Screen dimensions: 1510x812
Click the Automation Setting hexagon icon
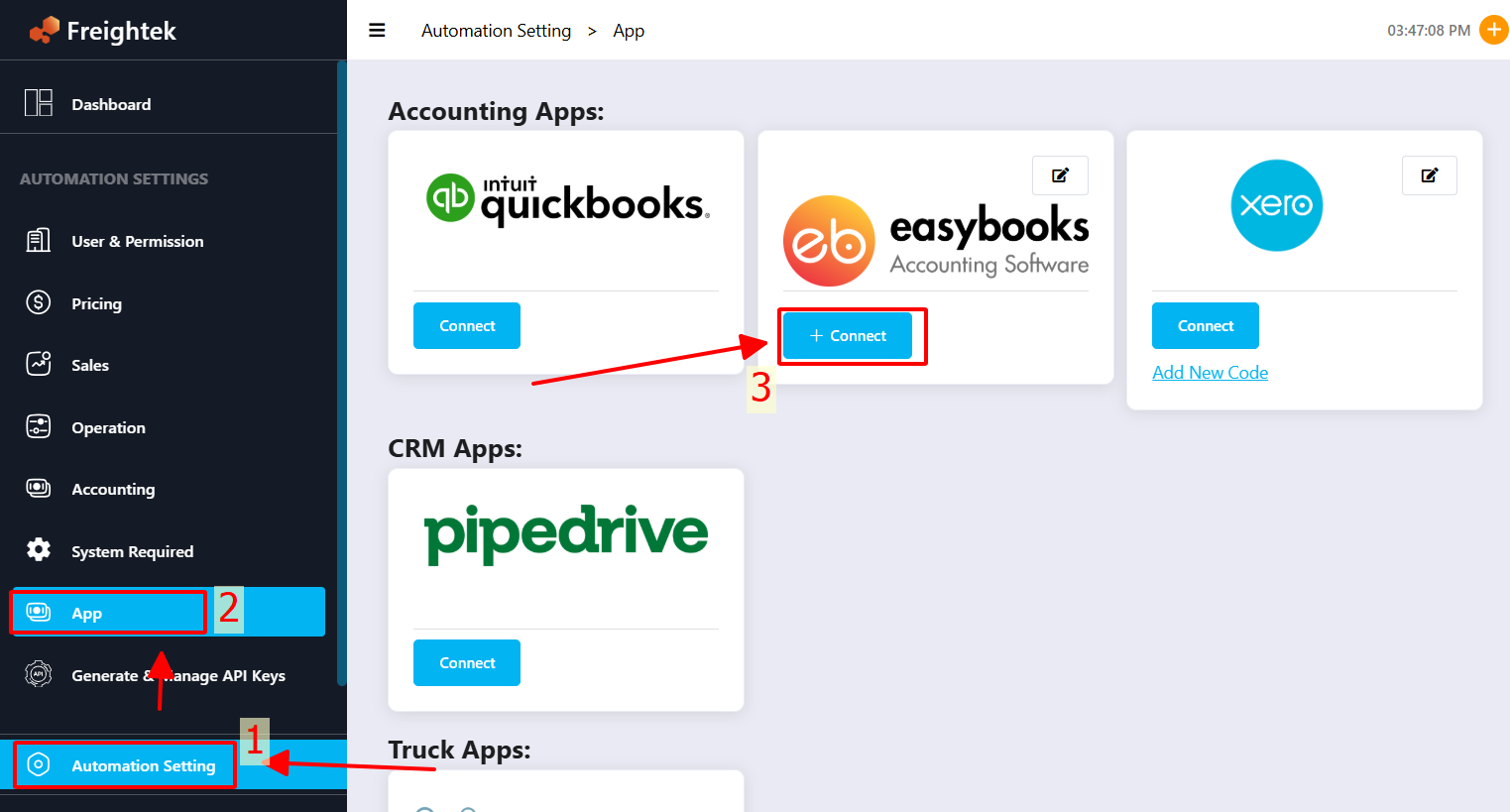pyautogui.click(x=39, y=764)
